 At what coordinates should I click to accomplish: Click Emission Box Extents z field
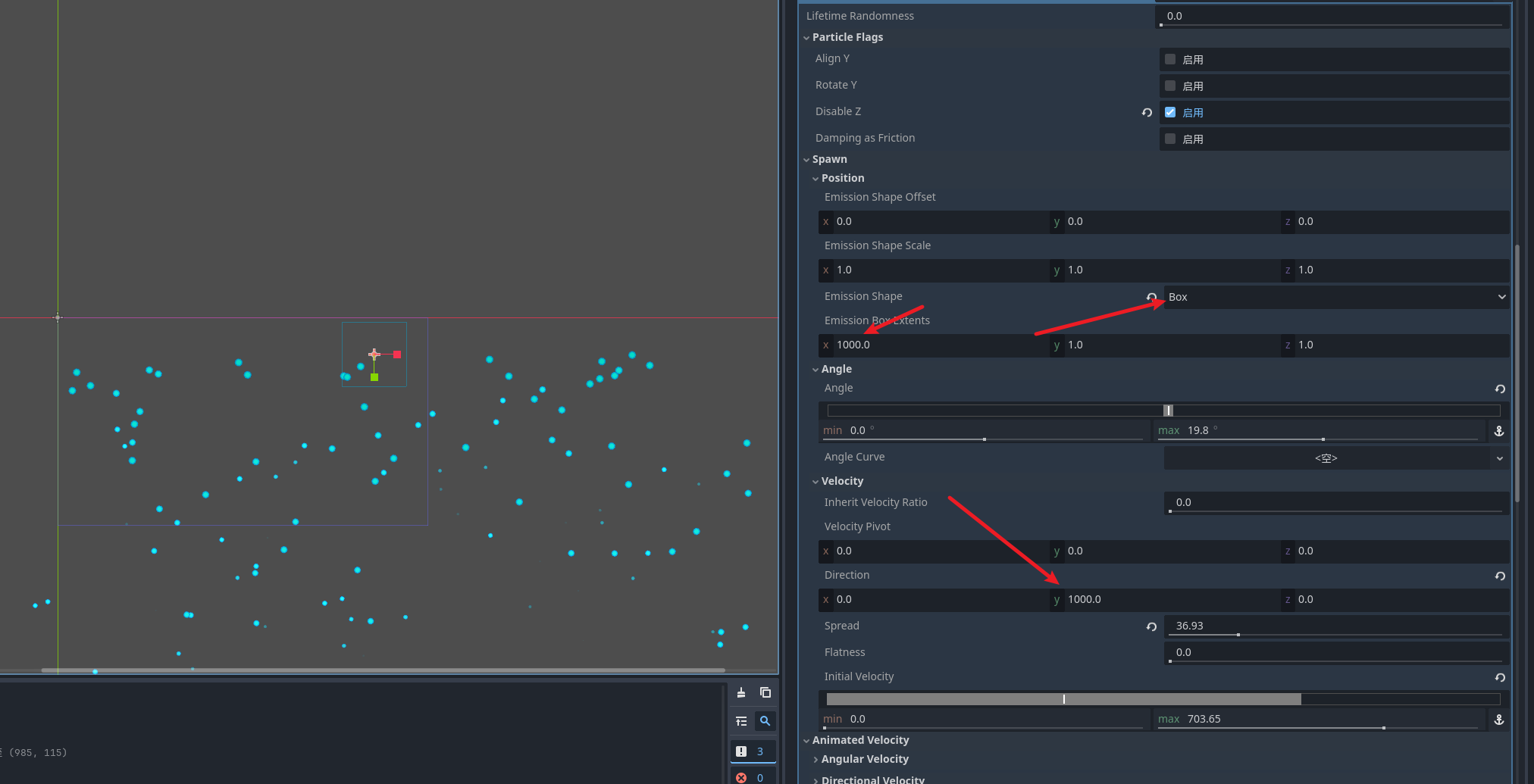click(x=1395, y=345)
